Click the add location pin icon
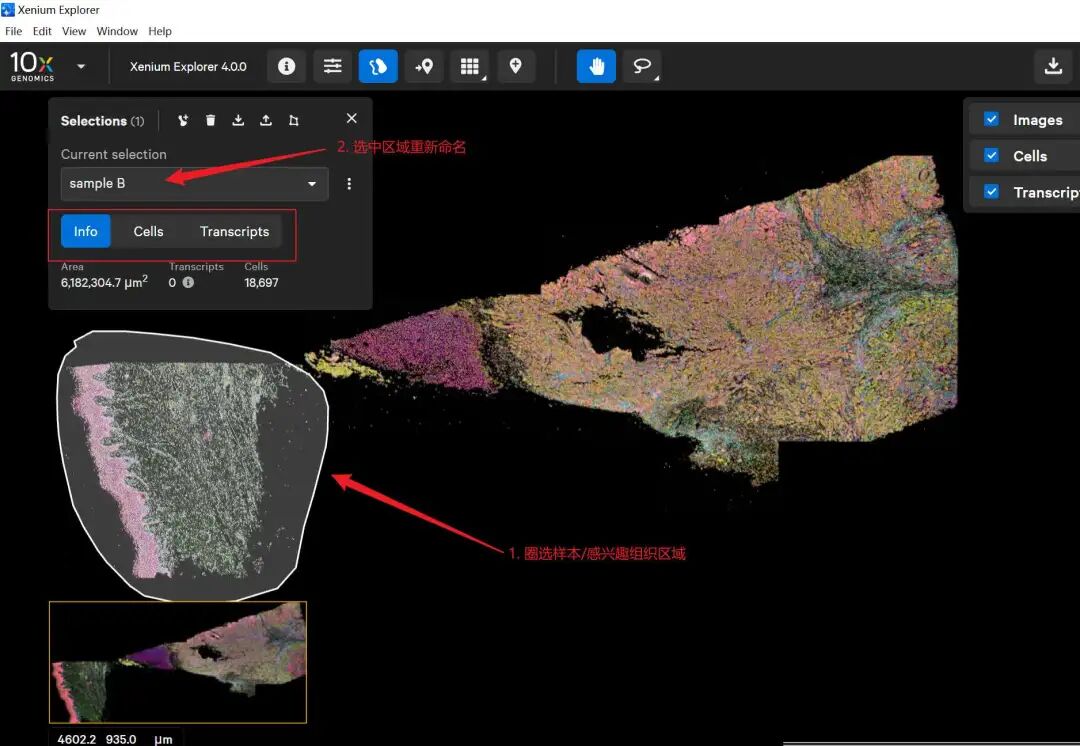Screen dimensions: 1080x746 click(x=516, y=66)
